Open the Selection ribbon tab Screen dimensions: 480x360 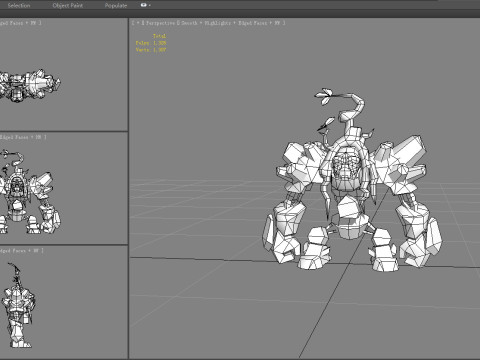[x=19, y=5]
